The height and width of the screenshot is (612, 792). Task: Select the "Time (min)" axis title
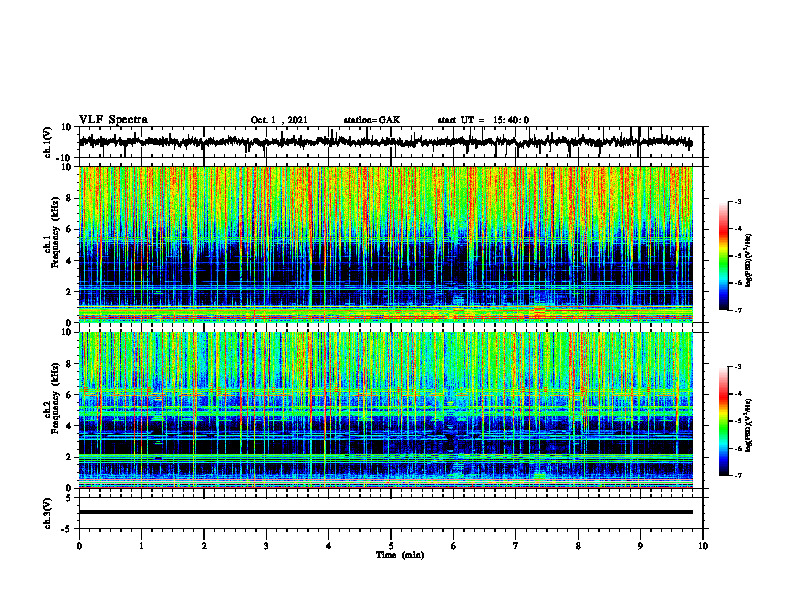tap(400, 555)
